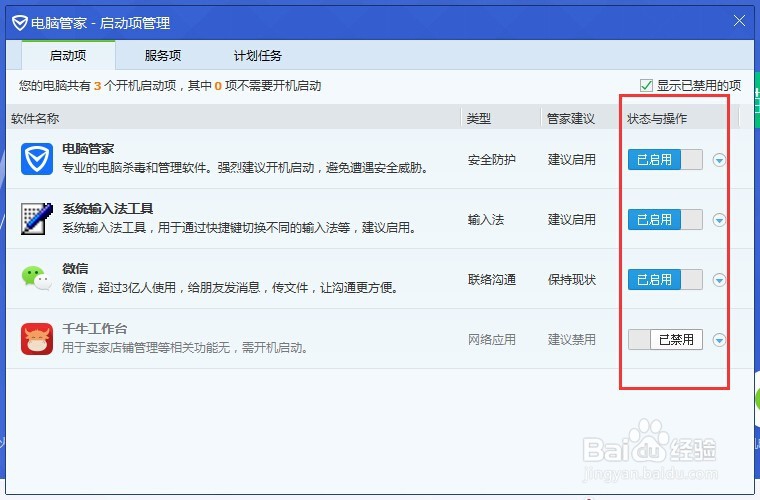The height and width of the screenshot is (500, 760).
Task: Click the 系统输入法工具 pen icon
Action: point(37,219)
